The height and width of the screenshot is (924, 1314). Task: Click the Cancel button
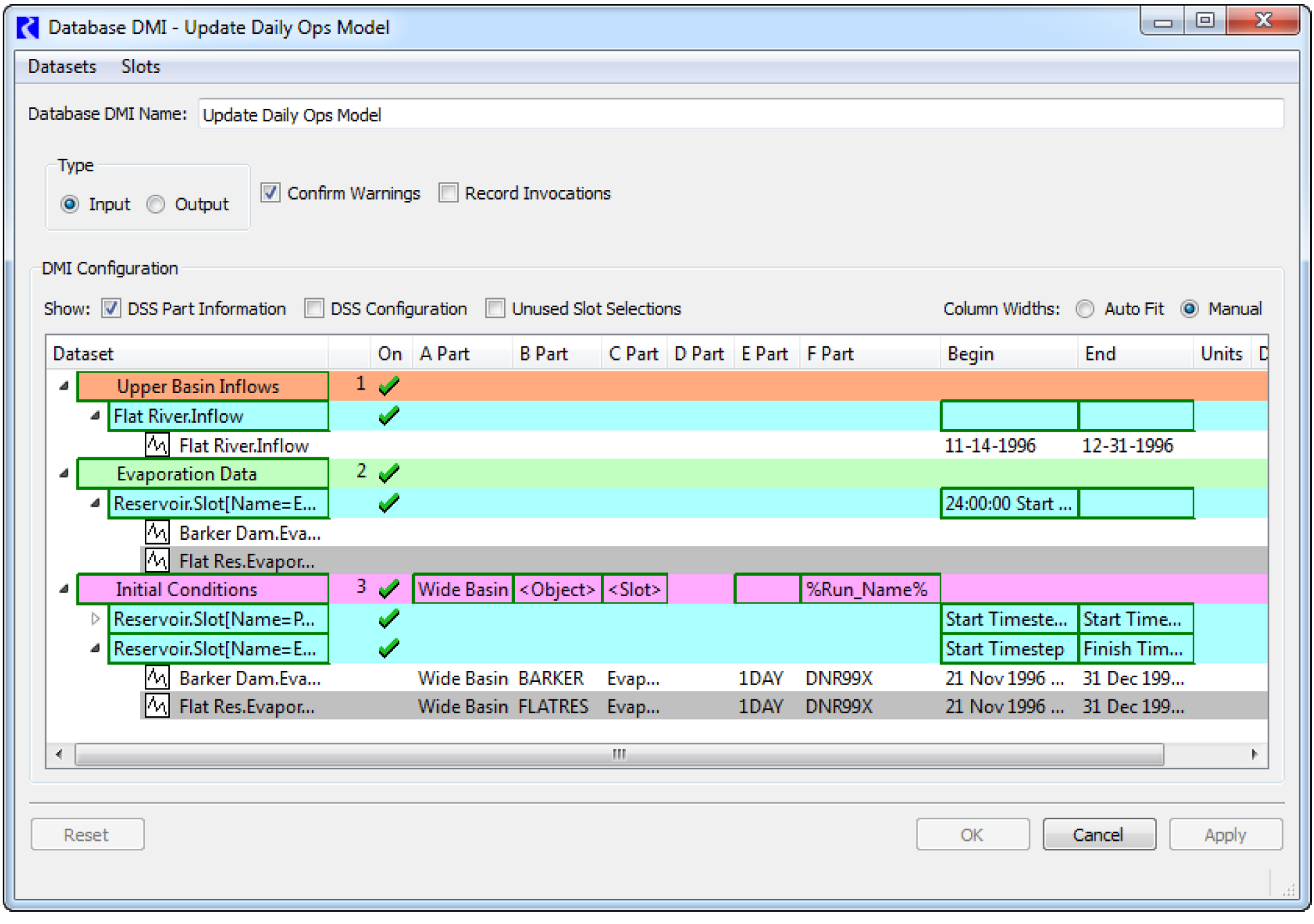[x=1098, y=835]
